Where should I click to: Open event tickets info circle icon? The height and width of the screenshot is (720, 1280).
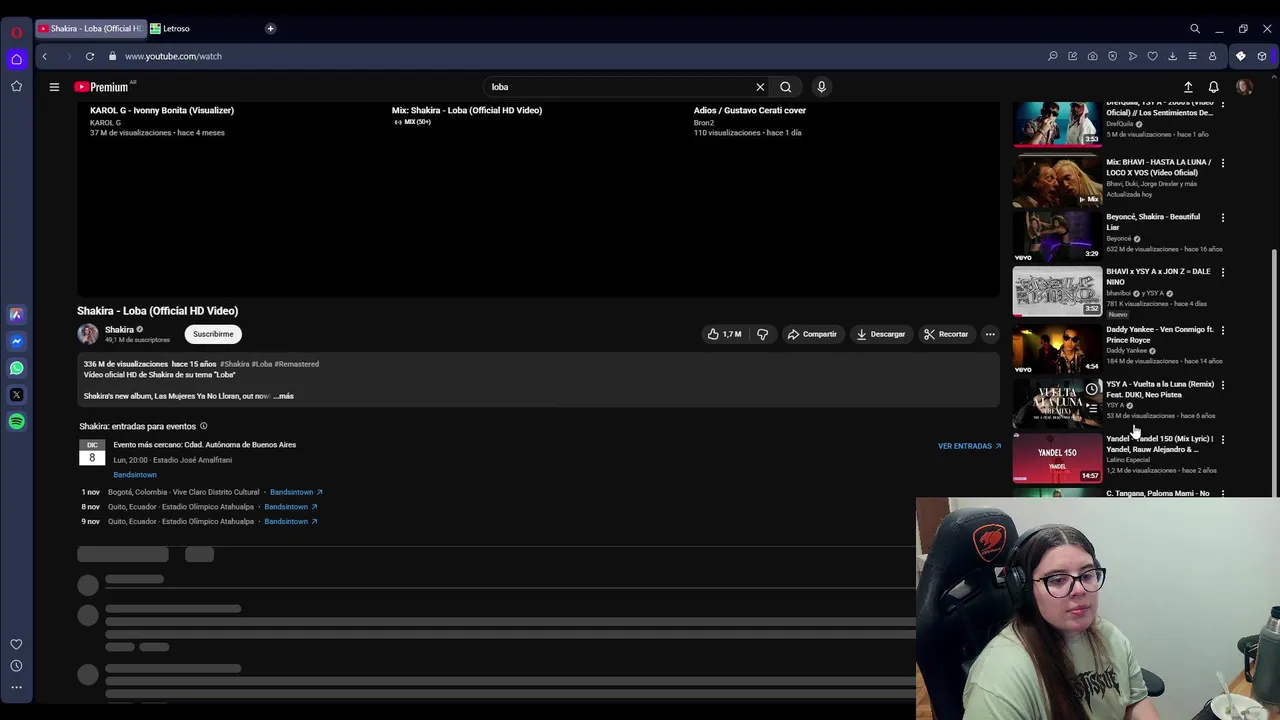pyautogui.click(x=203, y=426)
